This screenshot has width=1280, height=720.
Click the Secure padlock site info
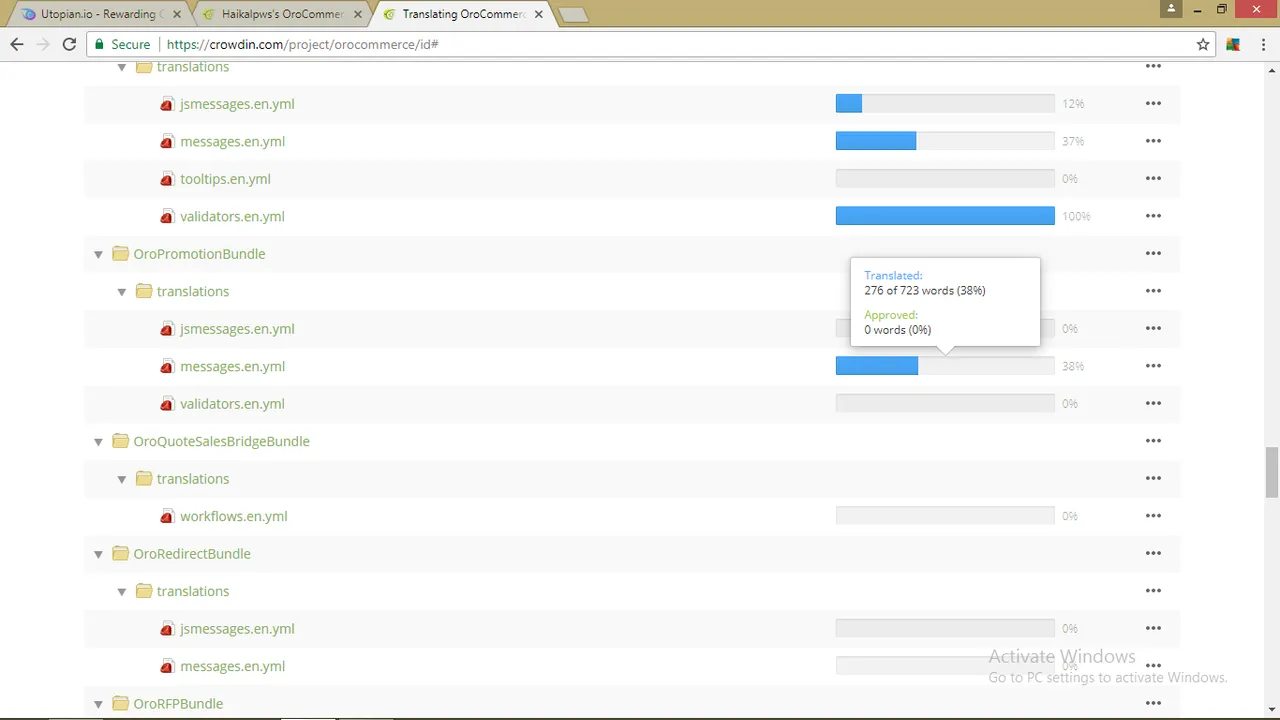coord(122,44)
